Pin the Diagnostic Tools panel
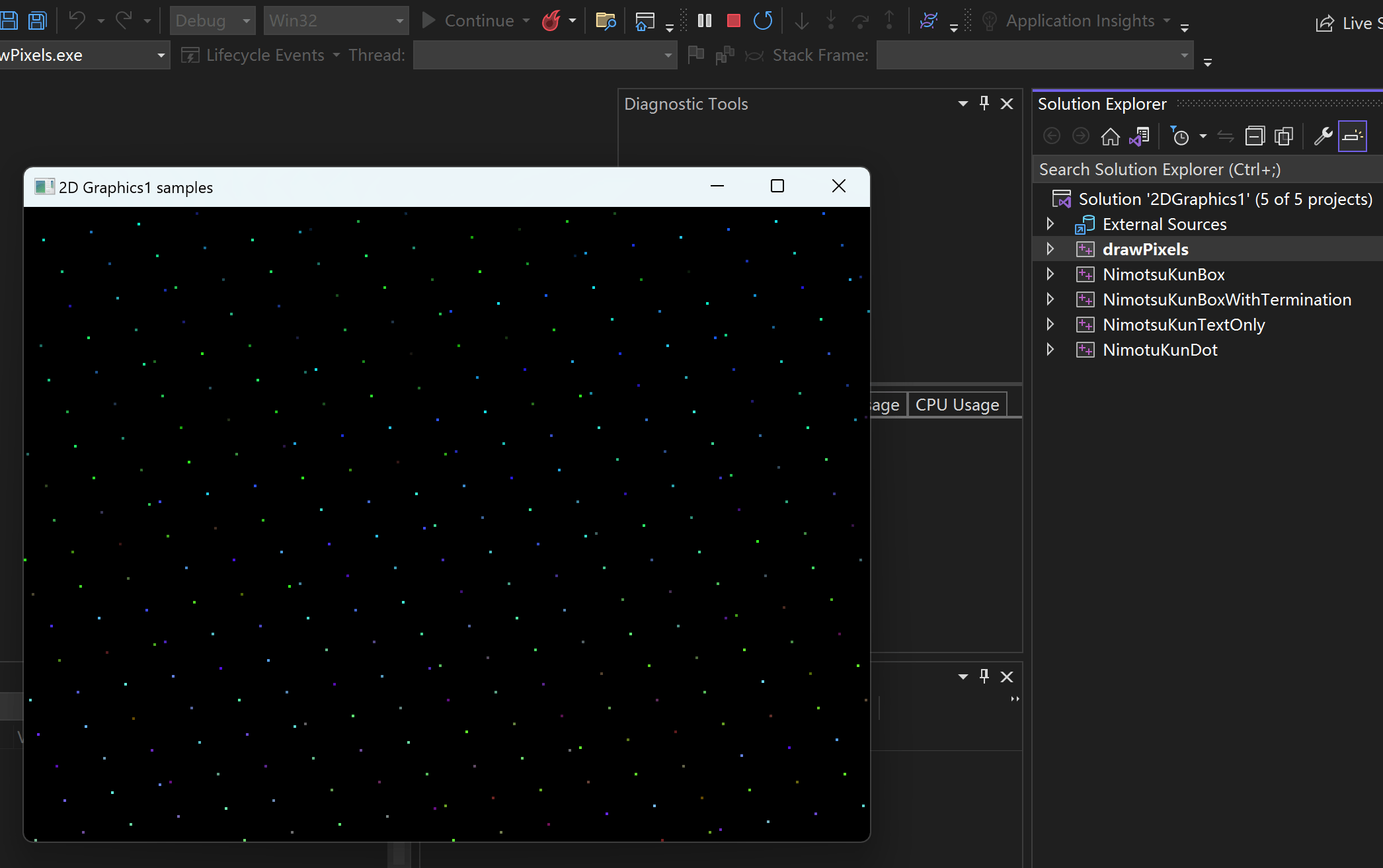Image resolution: width=1383 pixels, height=868 pixels. [x=984, y=103]
